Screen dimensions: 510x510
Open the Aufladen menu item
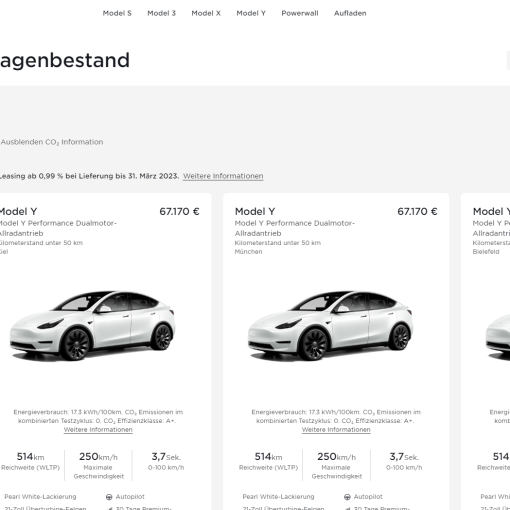point(350,13)
